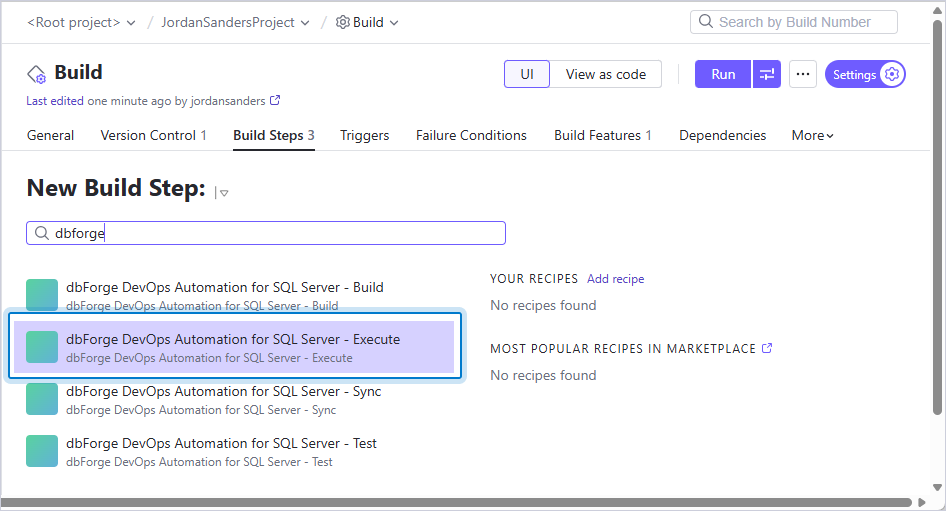The width and height of the screenshot is (946, 511).
Task: Select dbForge DevOps Automation for SQL Server - Execute
Action: 234,347
